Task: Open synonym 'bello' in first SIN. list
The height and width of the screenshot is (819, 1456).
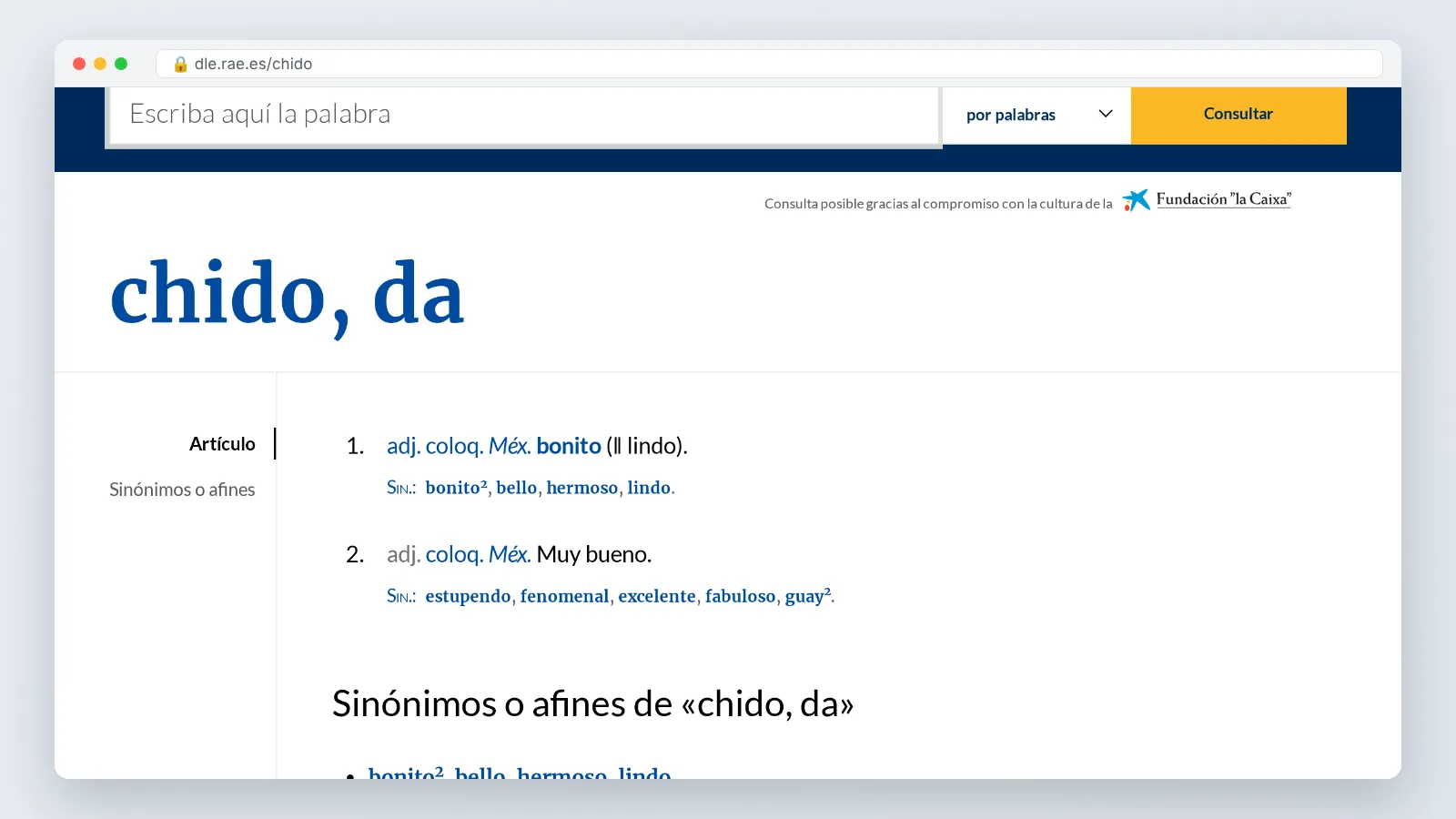Action: pos(517,488)
